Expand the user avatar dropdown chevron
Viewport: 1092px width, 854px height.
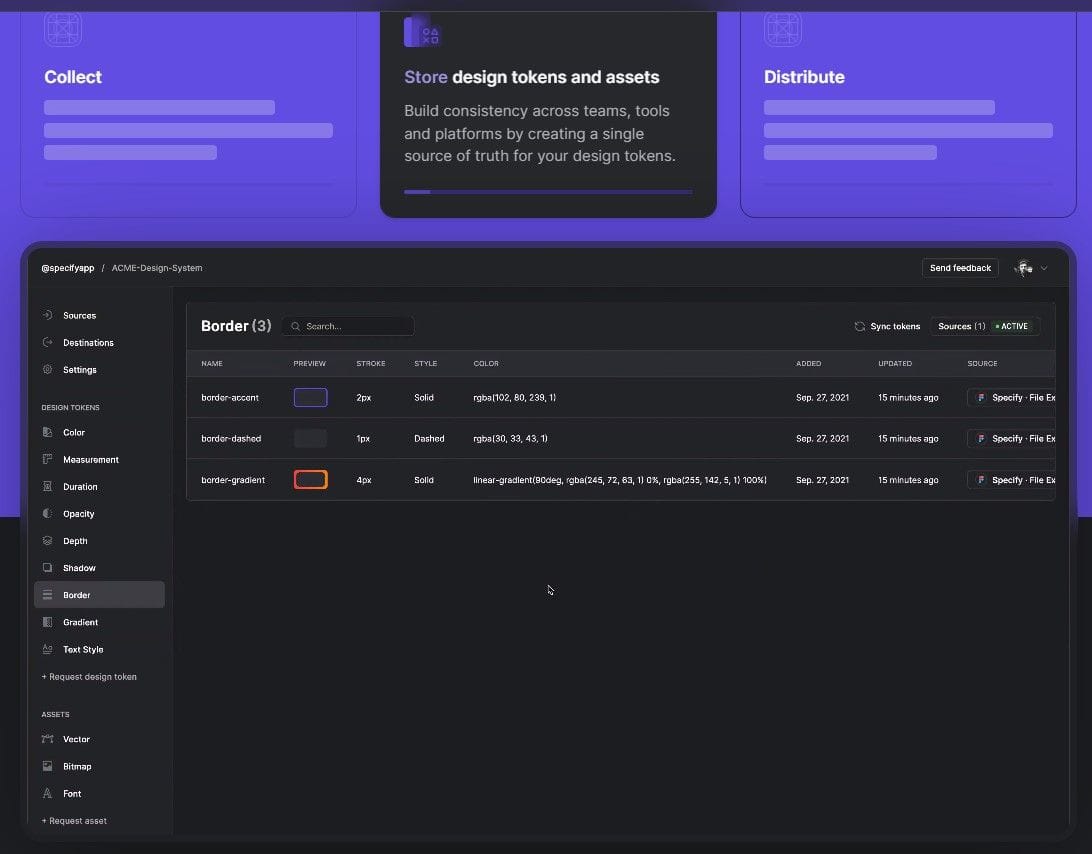[x=1044, y=268]
